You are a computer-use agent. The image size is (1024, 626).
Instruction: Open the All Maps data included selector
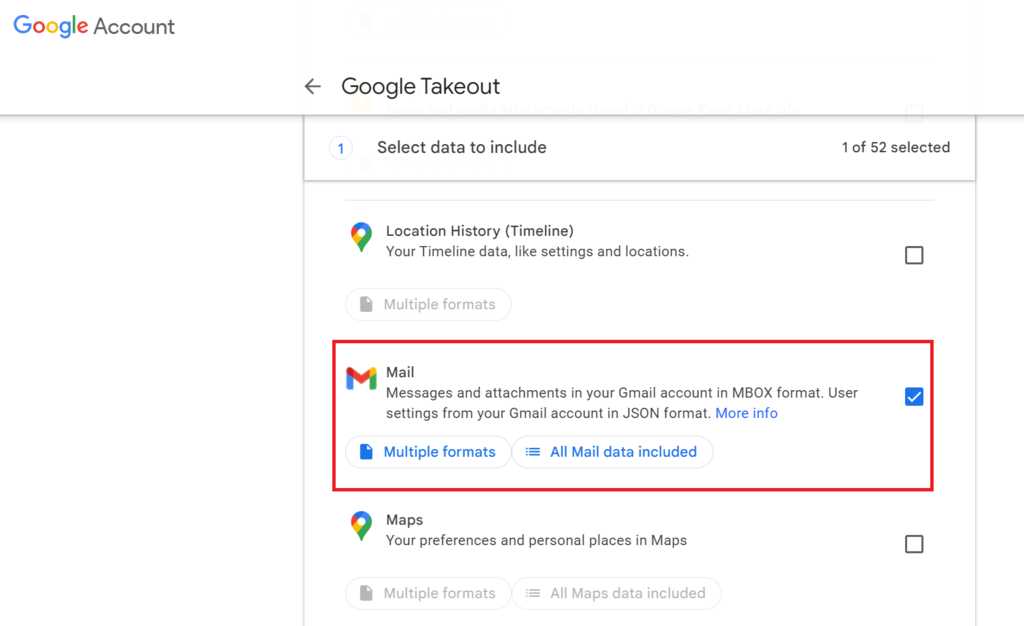tap(617, 593)
